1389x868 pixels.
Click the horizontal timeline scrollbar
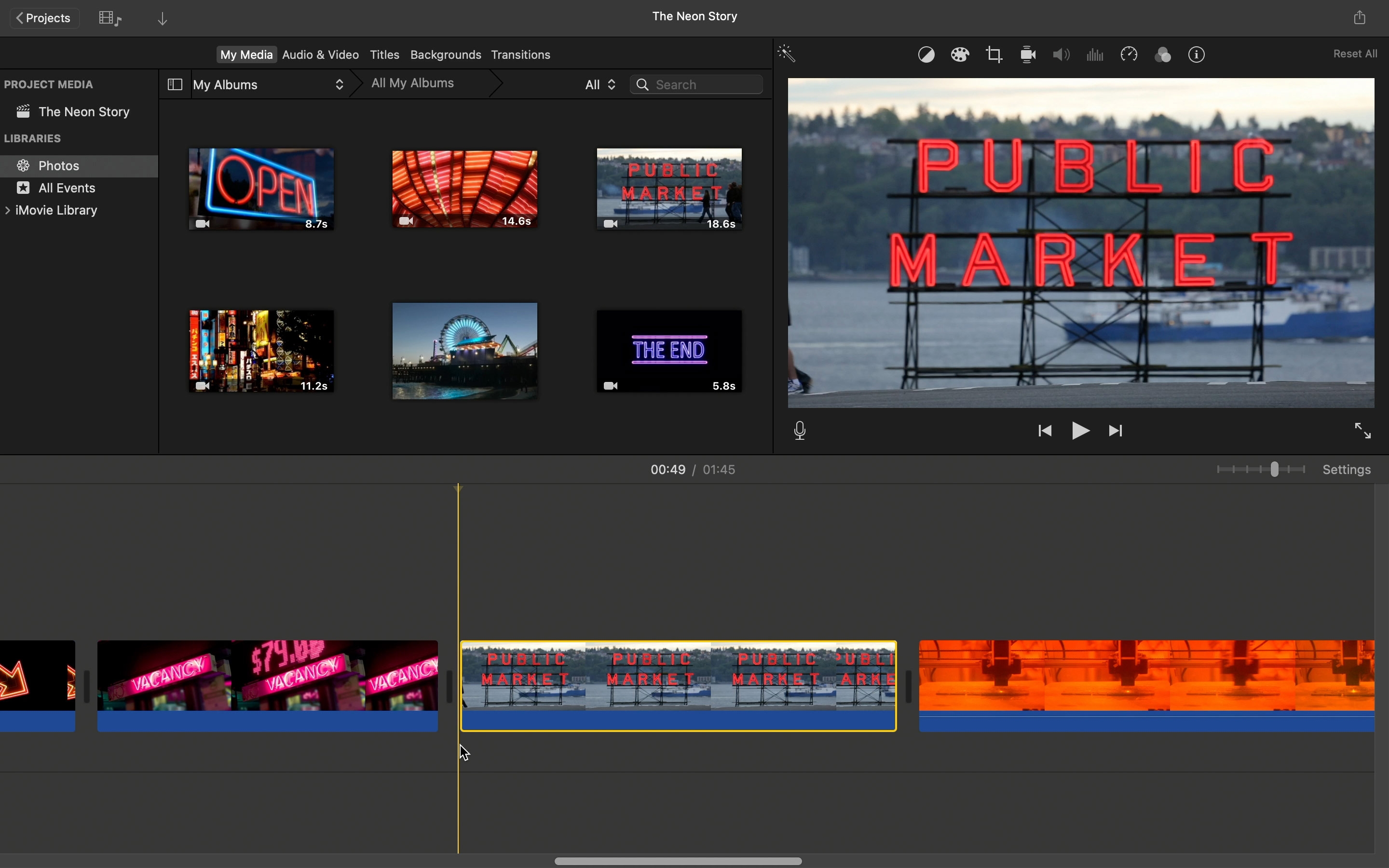pyautogui.click(x=678, y=861)
